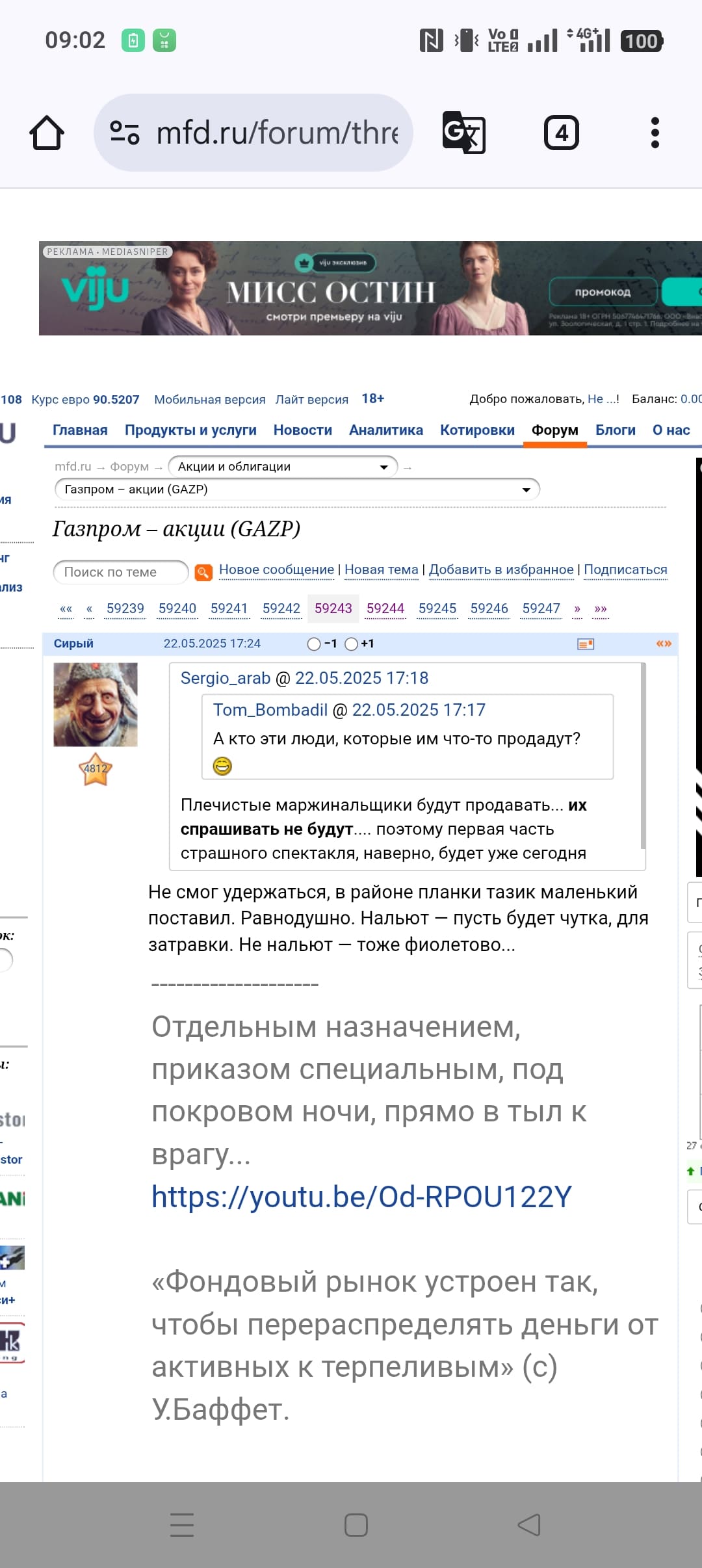The width and height of the screenshot is (702, 1568).
Task: Open user profile Сирый in post header
Action: tap(73, 644)
